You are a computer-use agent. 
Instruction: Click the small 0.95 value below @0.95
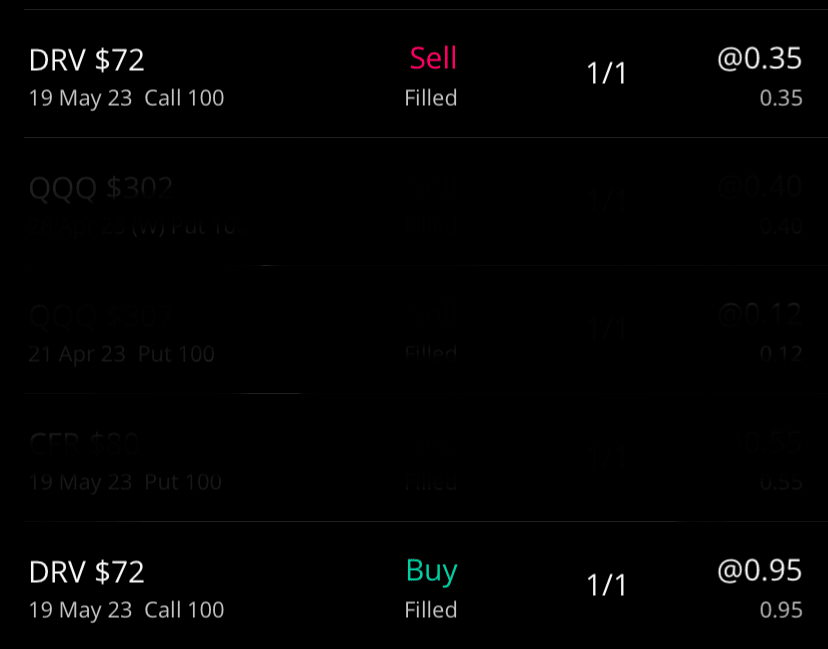780,610
